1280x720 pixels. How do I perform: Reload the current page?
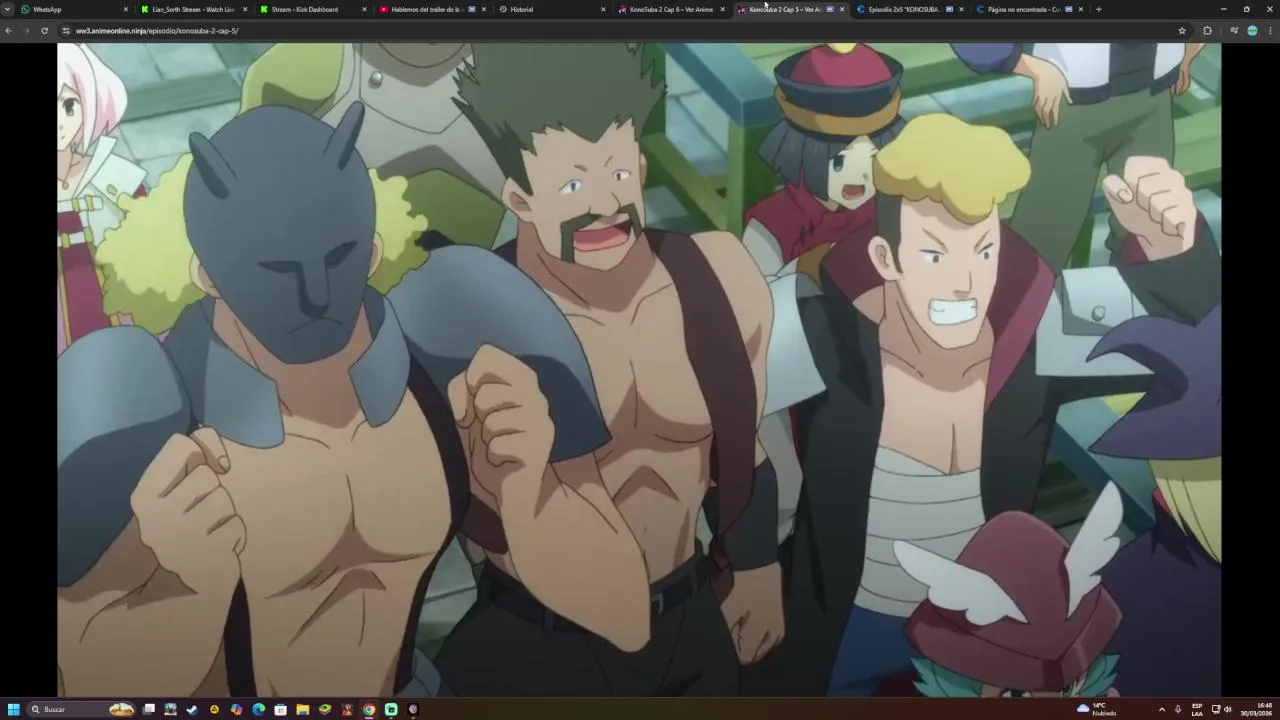coord(44,31)
